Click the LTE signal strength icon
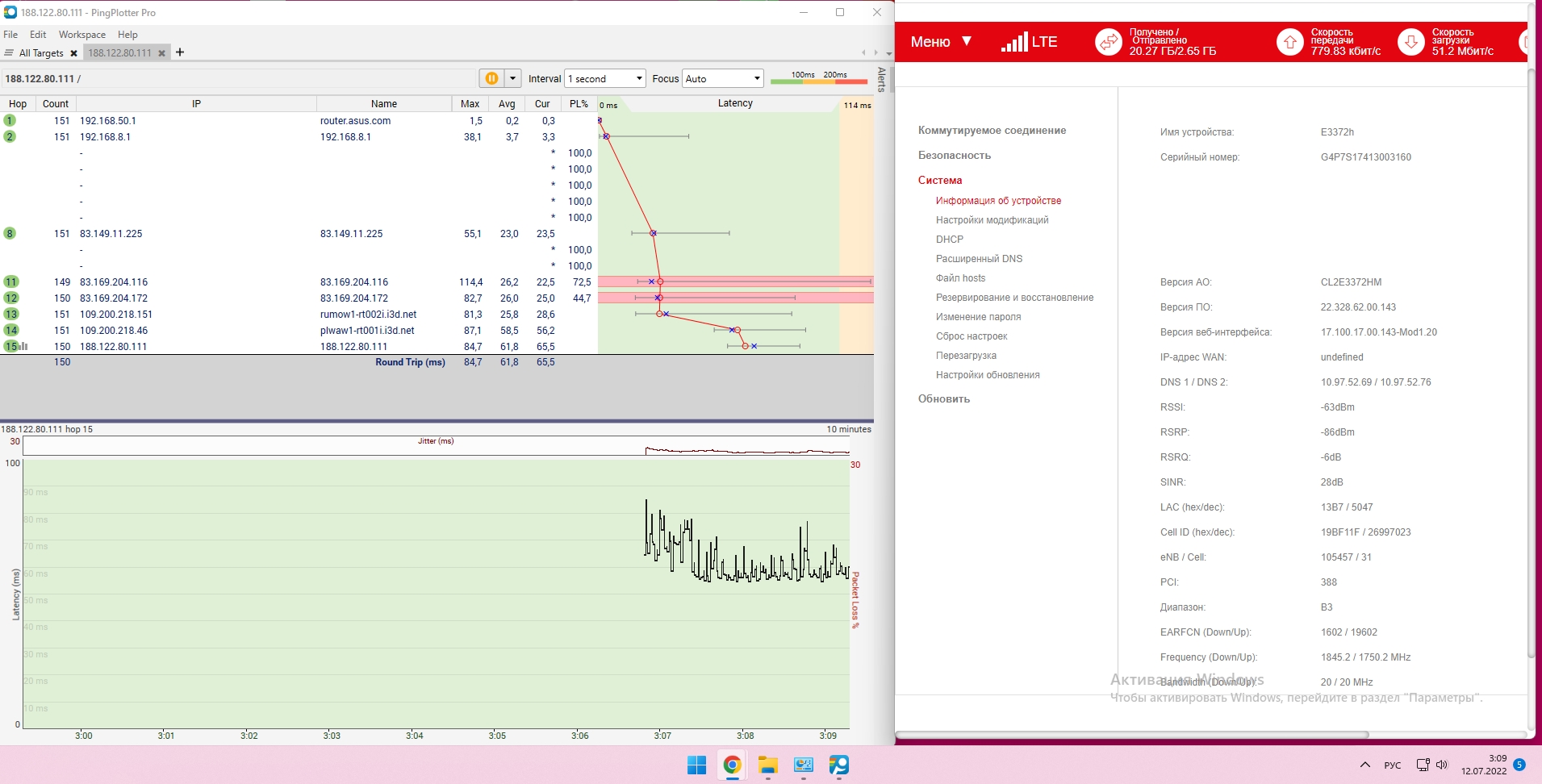This screenshot has width=1542, height=784. point(1029,42)
